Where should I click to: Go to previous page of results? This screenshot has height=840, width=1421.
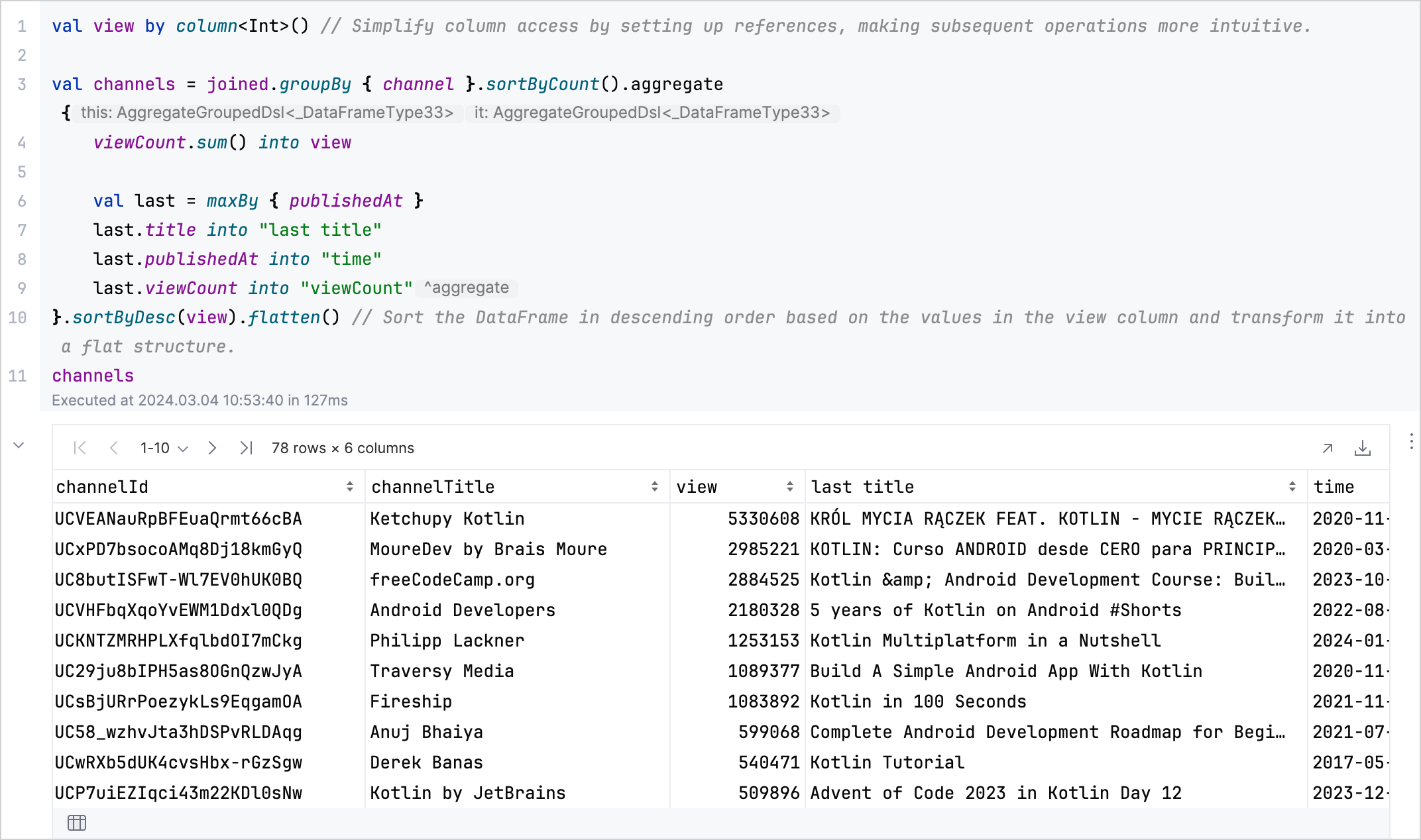114,448
